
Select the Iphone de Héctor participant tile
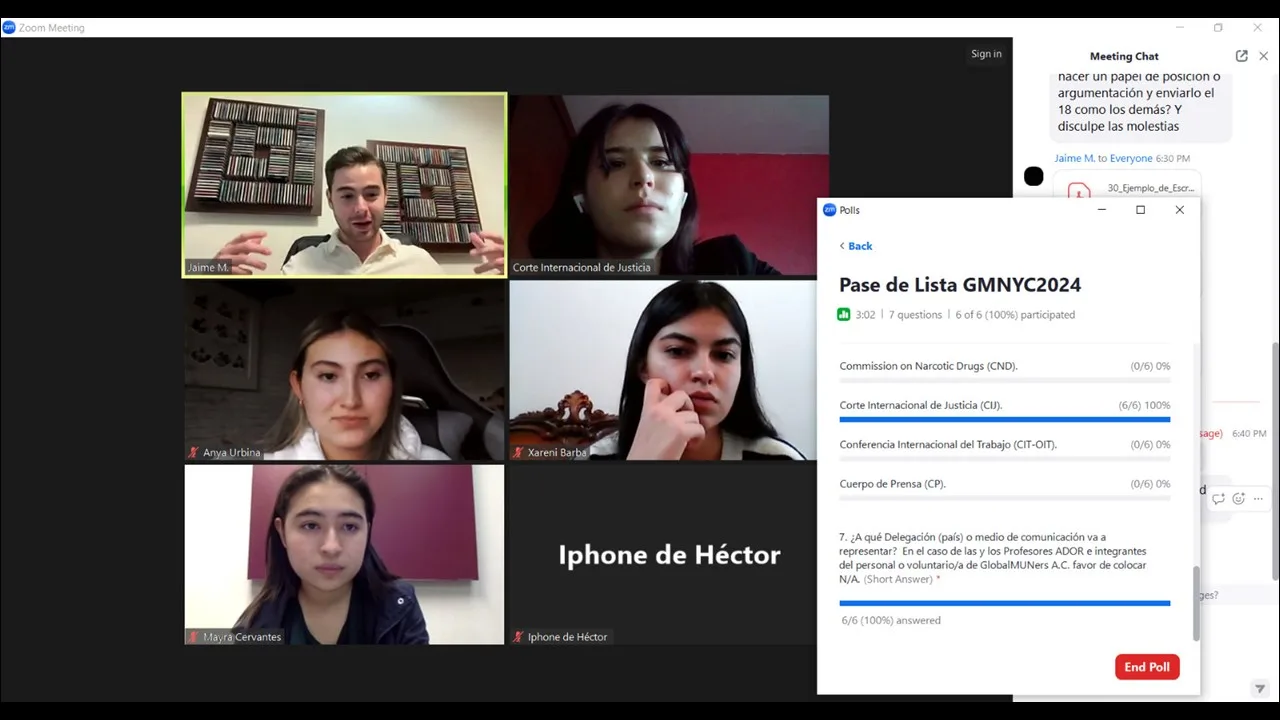coord(668,554)
